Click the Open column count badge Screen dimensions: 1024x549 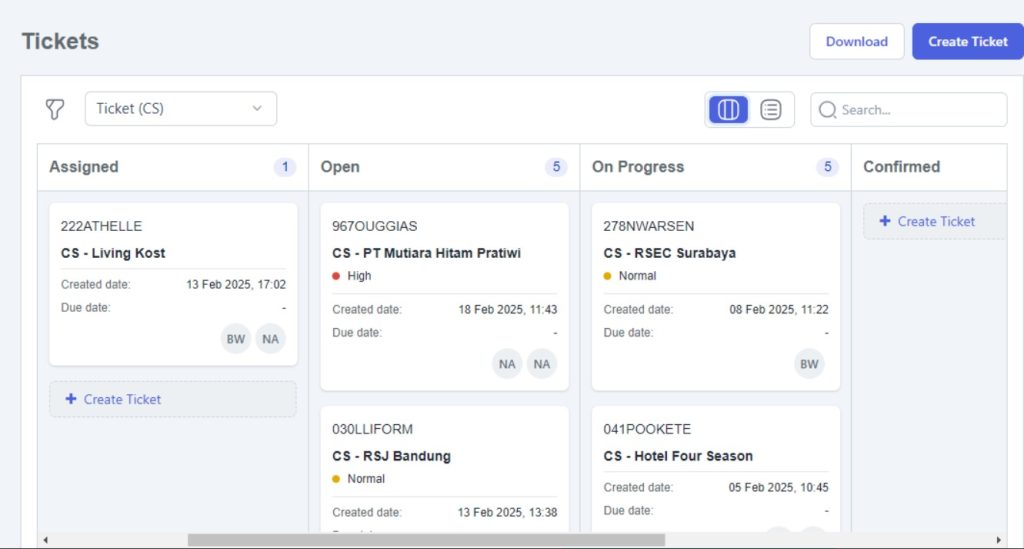[556, 167]
